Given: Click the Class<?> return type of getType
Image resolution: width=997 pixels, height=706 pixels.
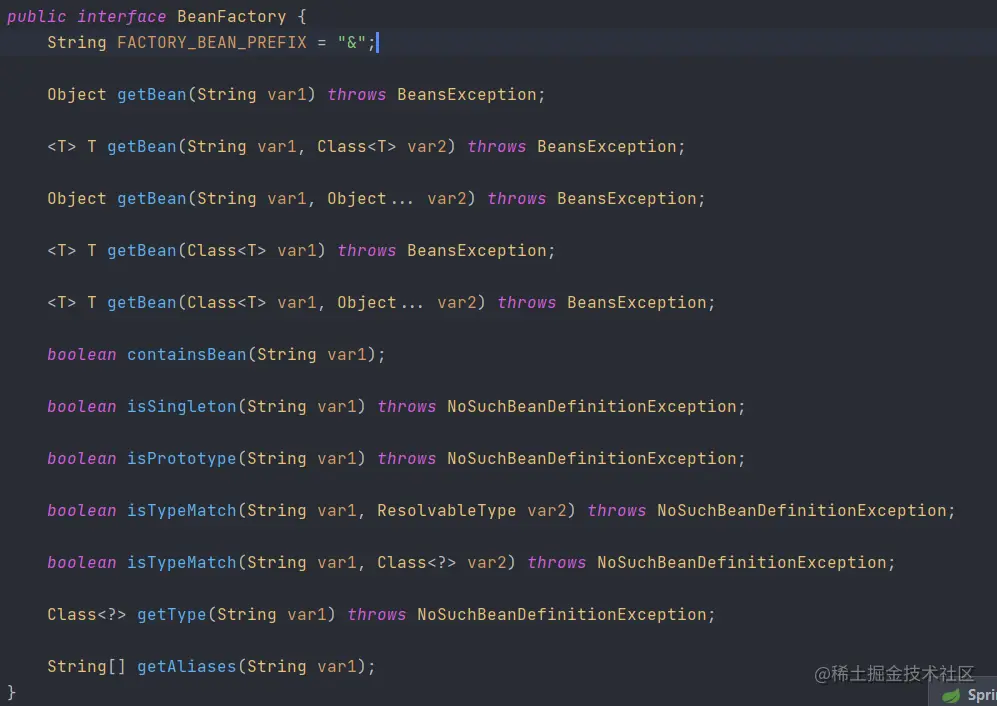Looking at the screenshot, I should 86,615.
